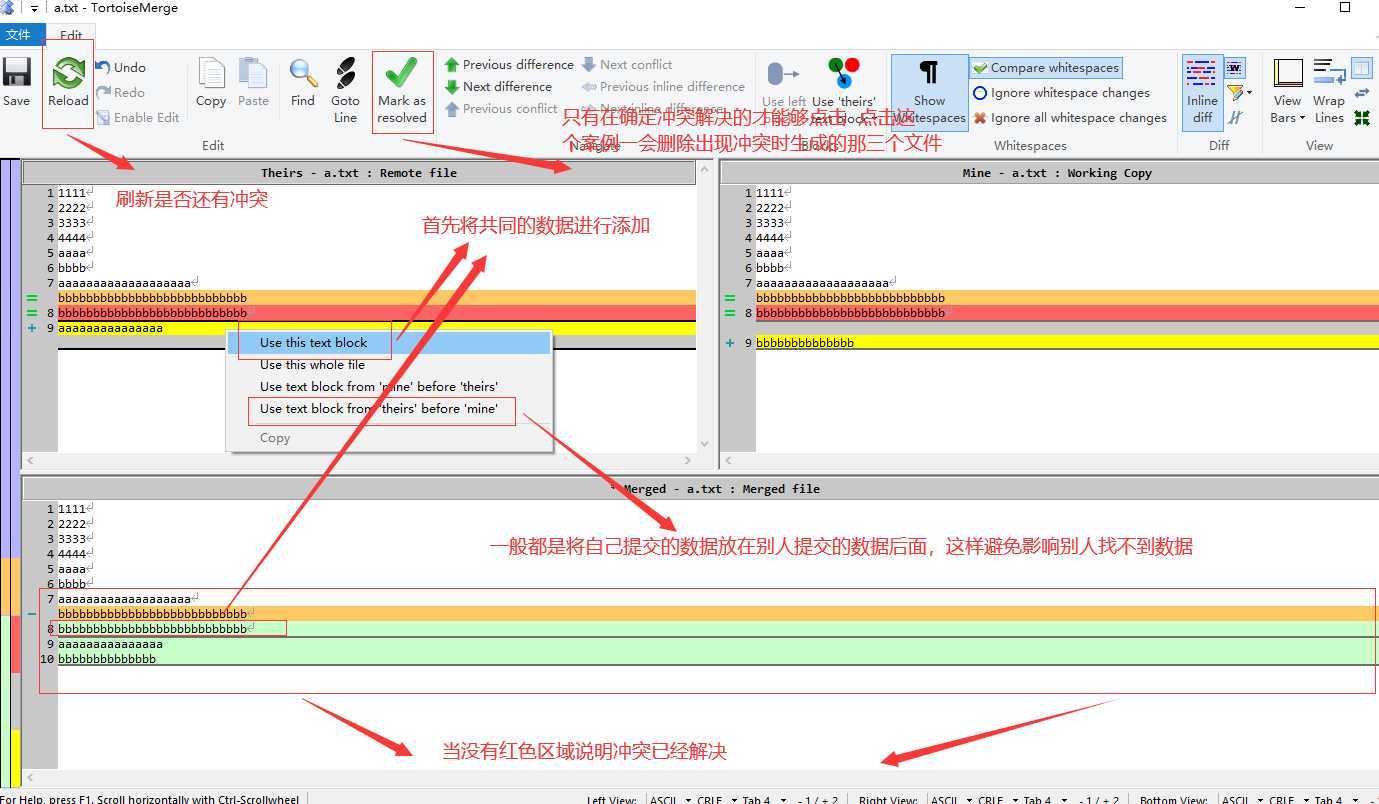Click the blue swap-views arrows icon
Viewport: 1379px width, 804px height.
pos(1361,93)
